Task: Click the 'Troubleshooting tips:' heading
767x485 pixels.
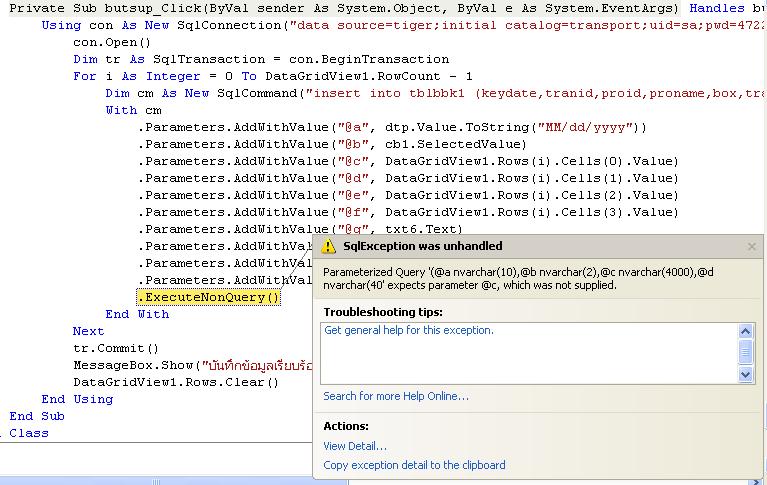Action: coord(383,312)
